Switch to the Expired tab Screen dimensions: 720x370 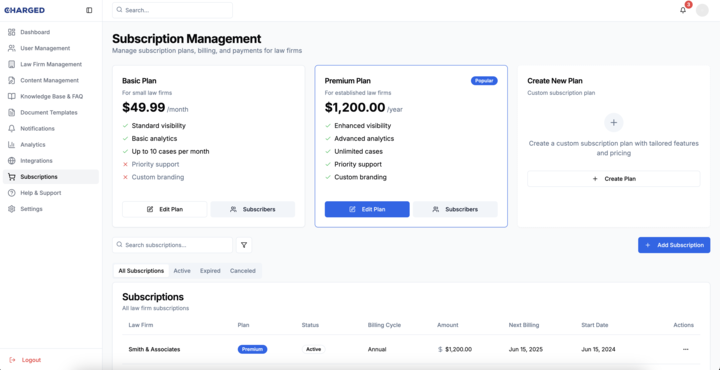click(x=210, y=271)
